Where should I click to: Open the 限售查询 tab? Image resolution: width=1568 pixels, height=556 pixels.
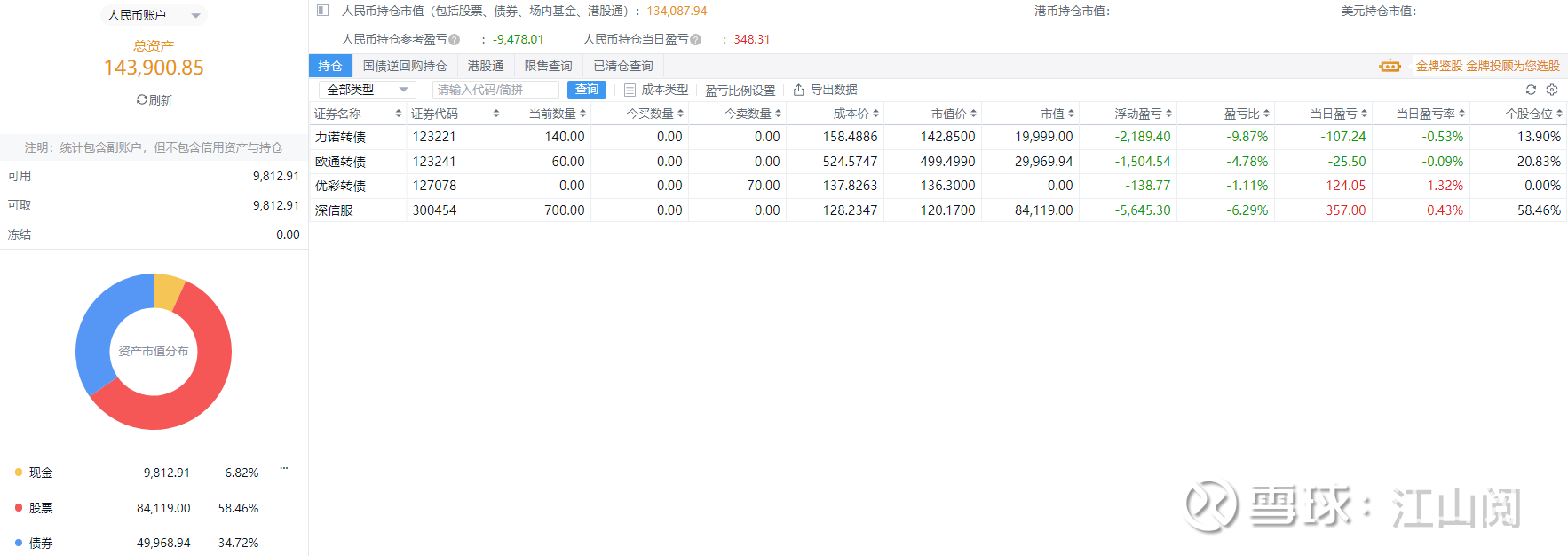548,66
